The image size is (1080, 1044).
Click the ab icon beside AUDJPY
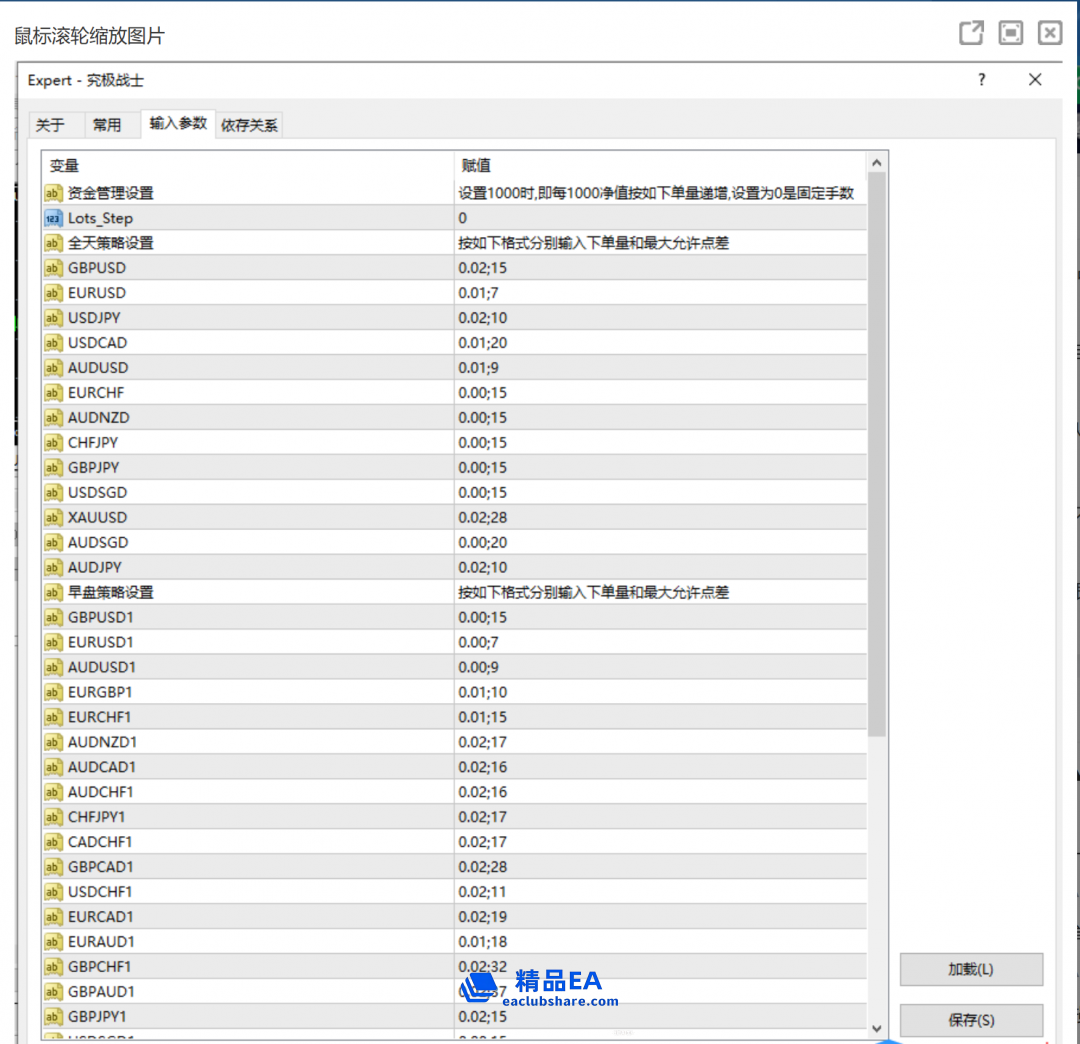pos(52,567)
